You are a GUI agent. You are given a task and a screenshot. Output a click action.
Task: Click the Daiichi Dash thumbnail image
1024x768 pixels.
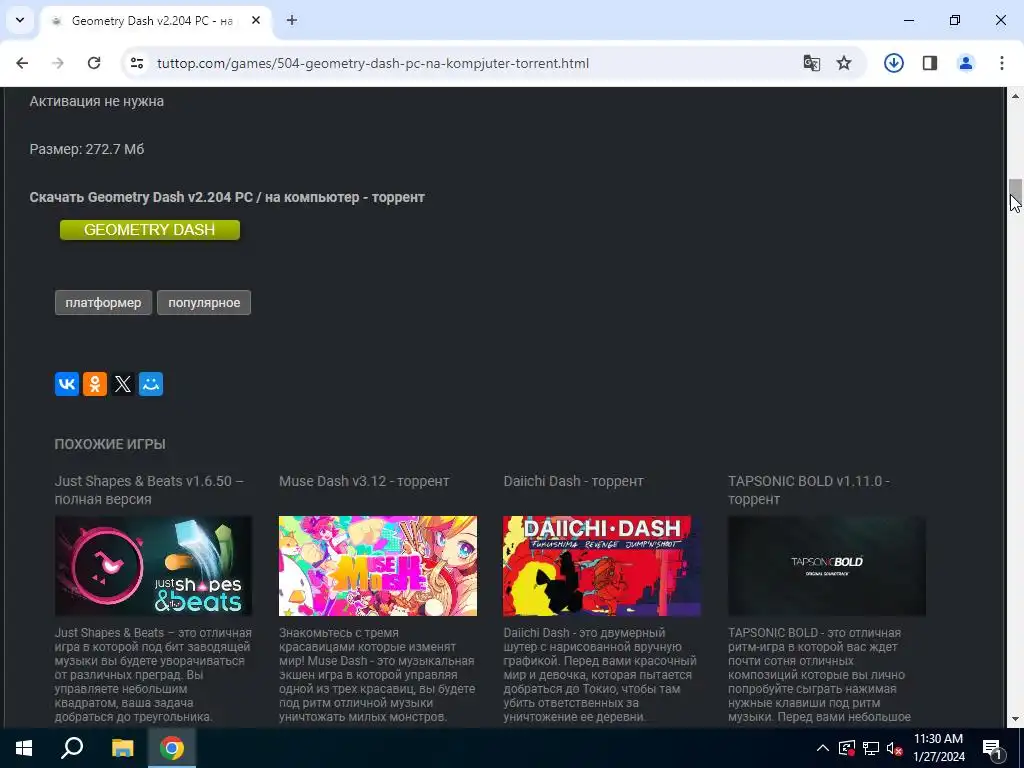(602, 566)
